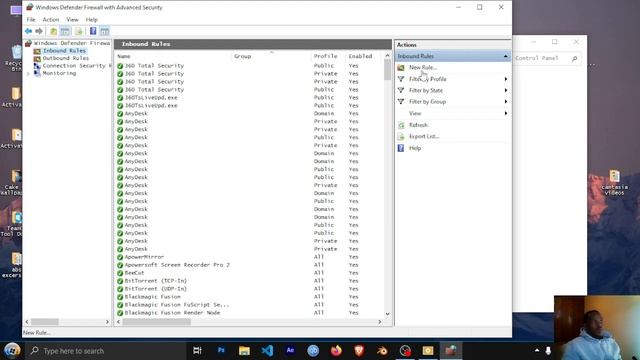Select the BeeCut rule
Screen dimensions: 640x360
(x=134, y=273)
